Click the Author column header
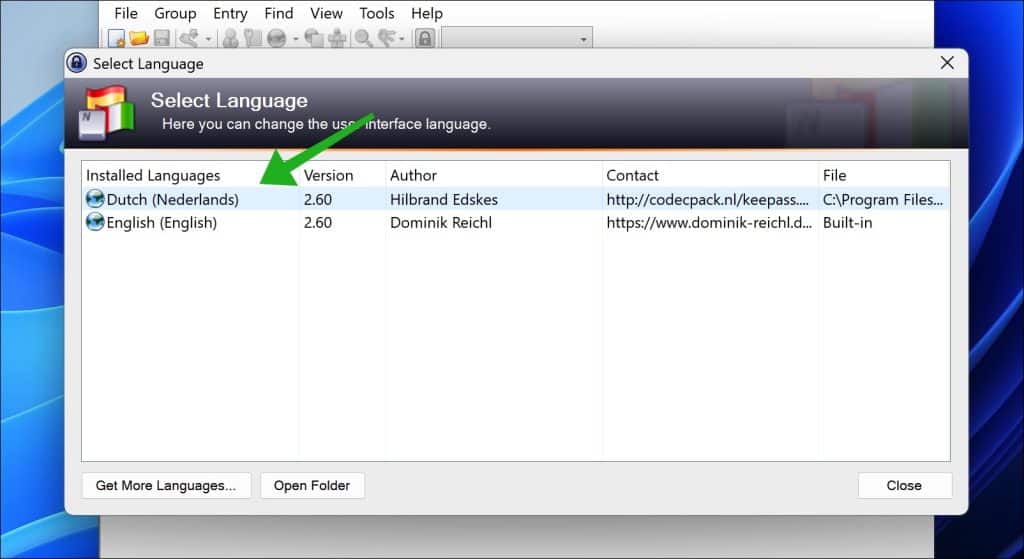 pyautogui.click(x=494, y=175)
